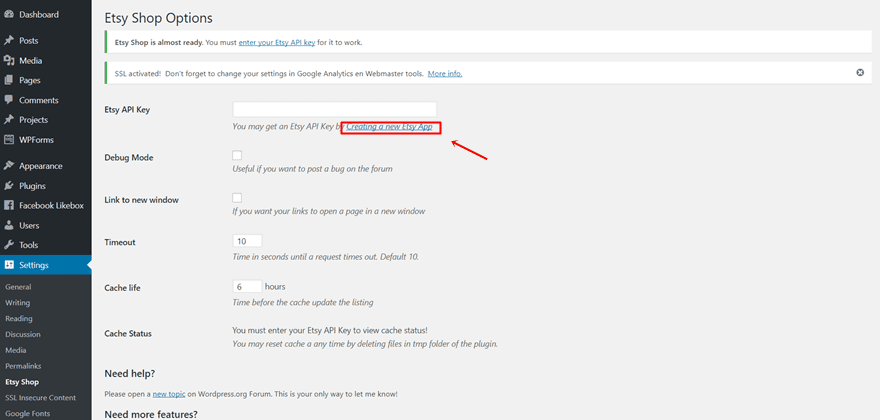Click the Posts pushpin icon
The height and width of the screenshot is (420, 880).
click(x=8, y=40)
